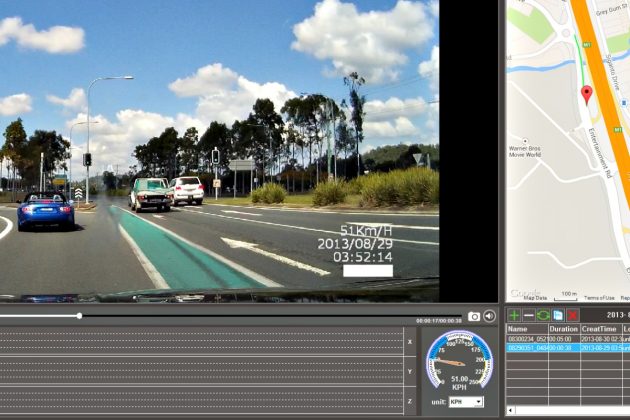Add a file with the green plus icon
The height and width of the screenshot is (420, 630).
coord(513,316)
